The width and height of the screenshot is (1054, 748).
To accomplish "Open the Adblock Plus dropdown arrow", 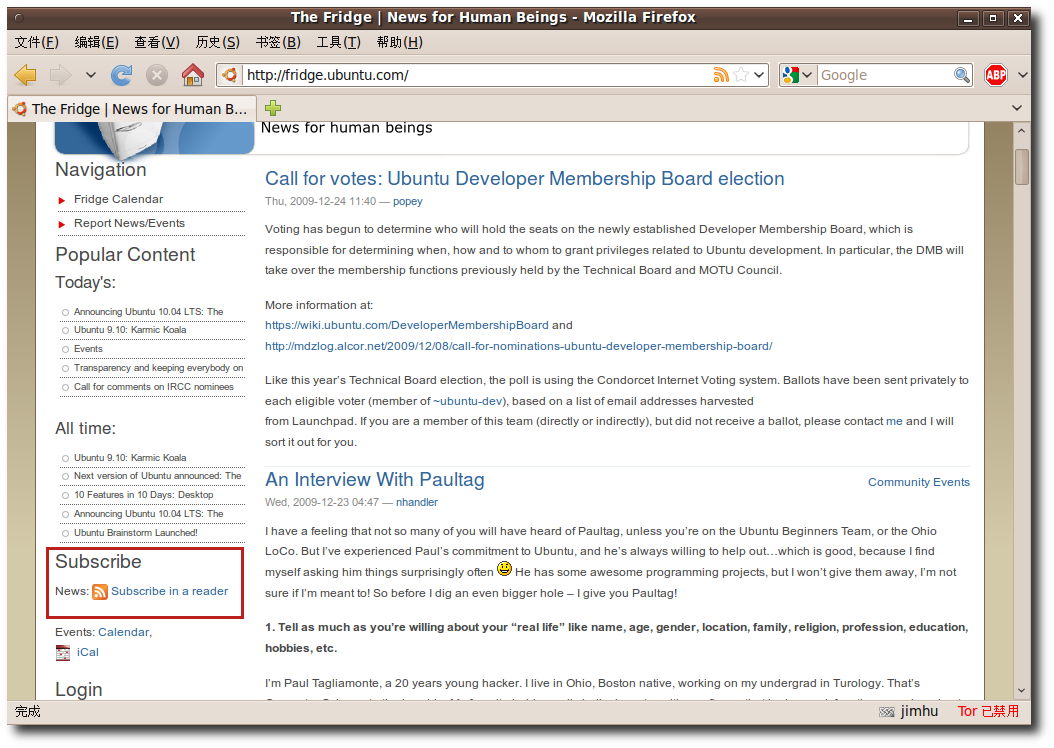I will coord(1022,75).
